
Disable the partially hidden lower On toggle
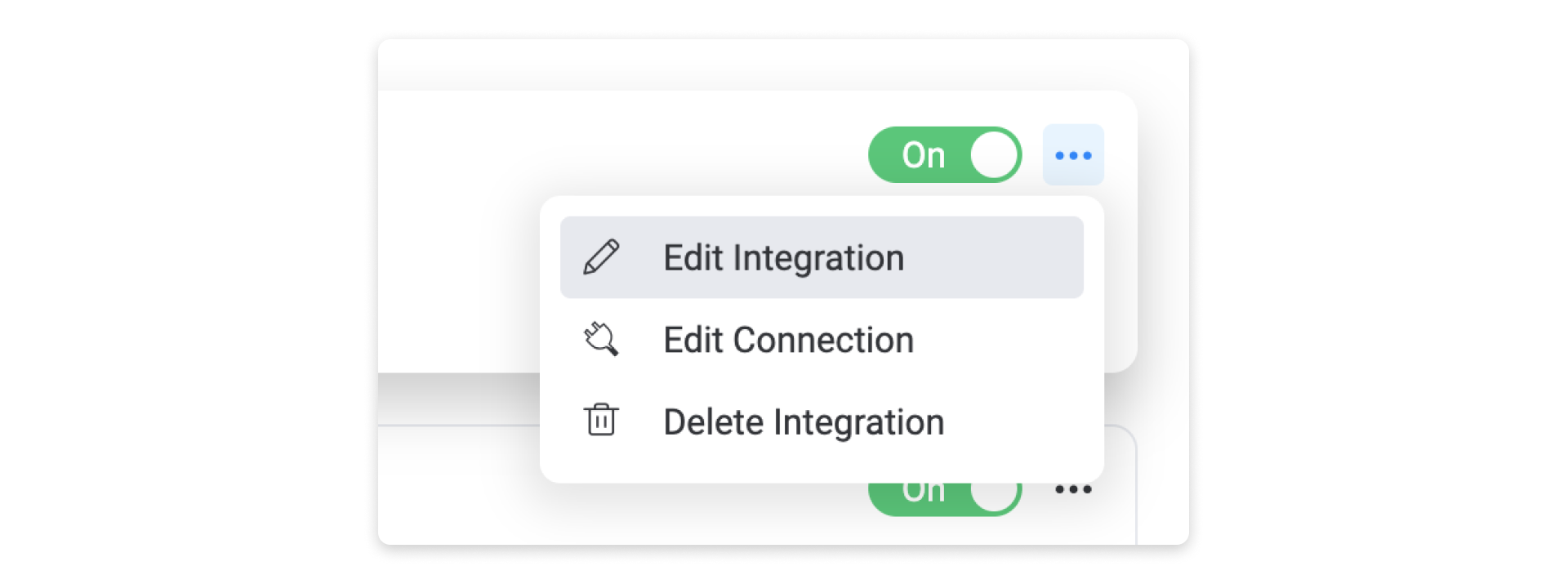(x=945, y=497)
